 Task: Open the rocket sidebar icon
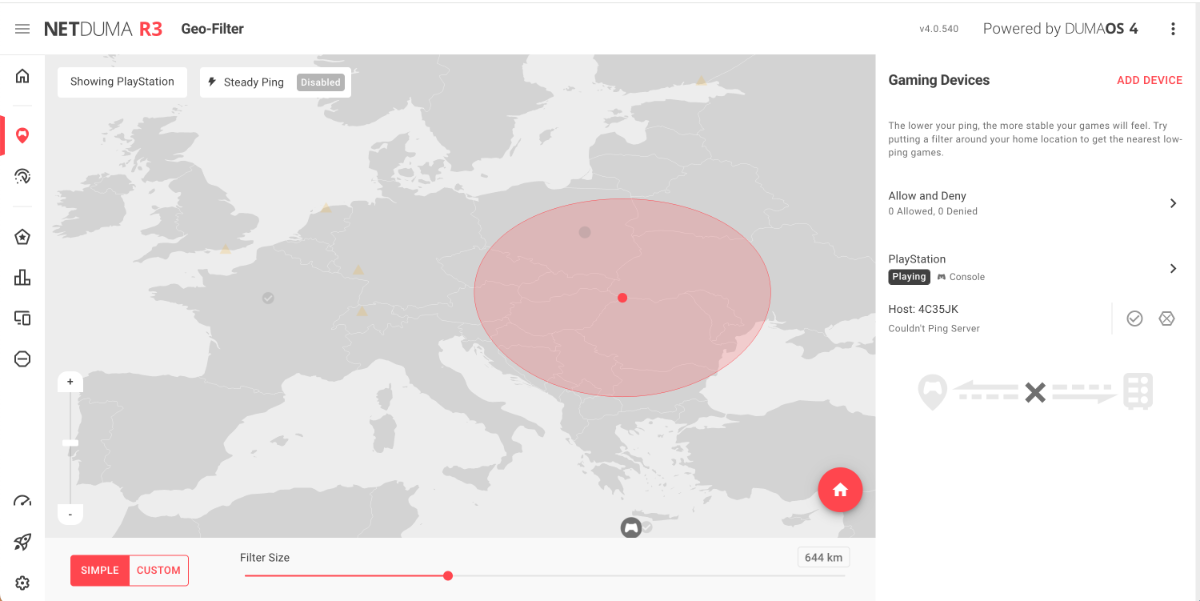[x=22, y=542]
